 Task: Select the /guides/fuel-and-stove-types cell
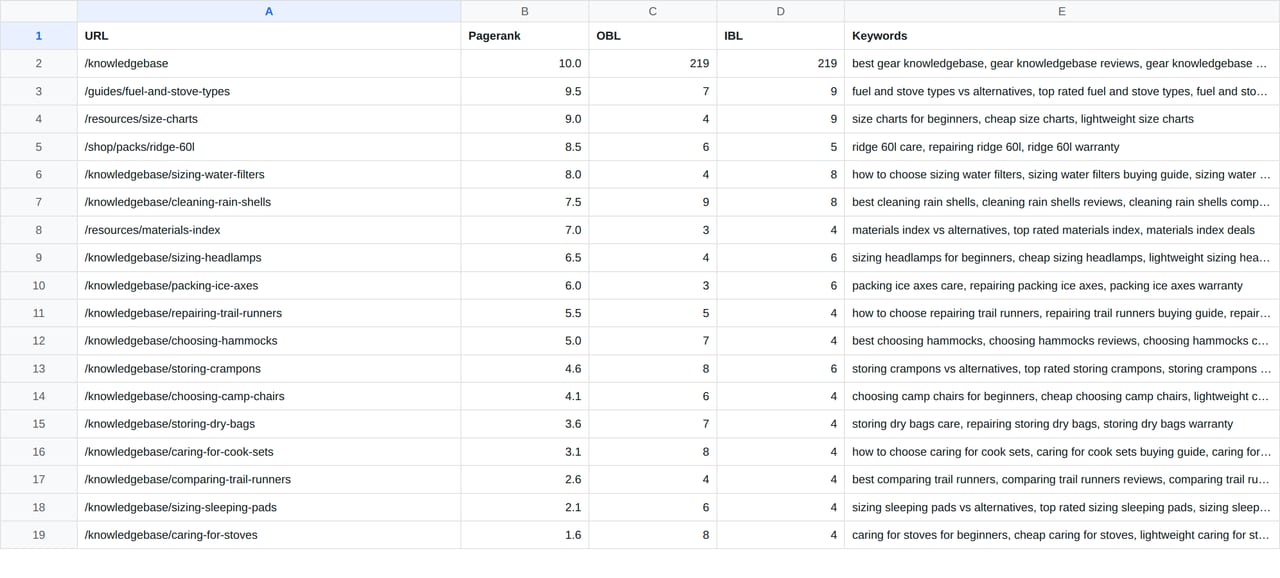[x=269, y=91]
